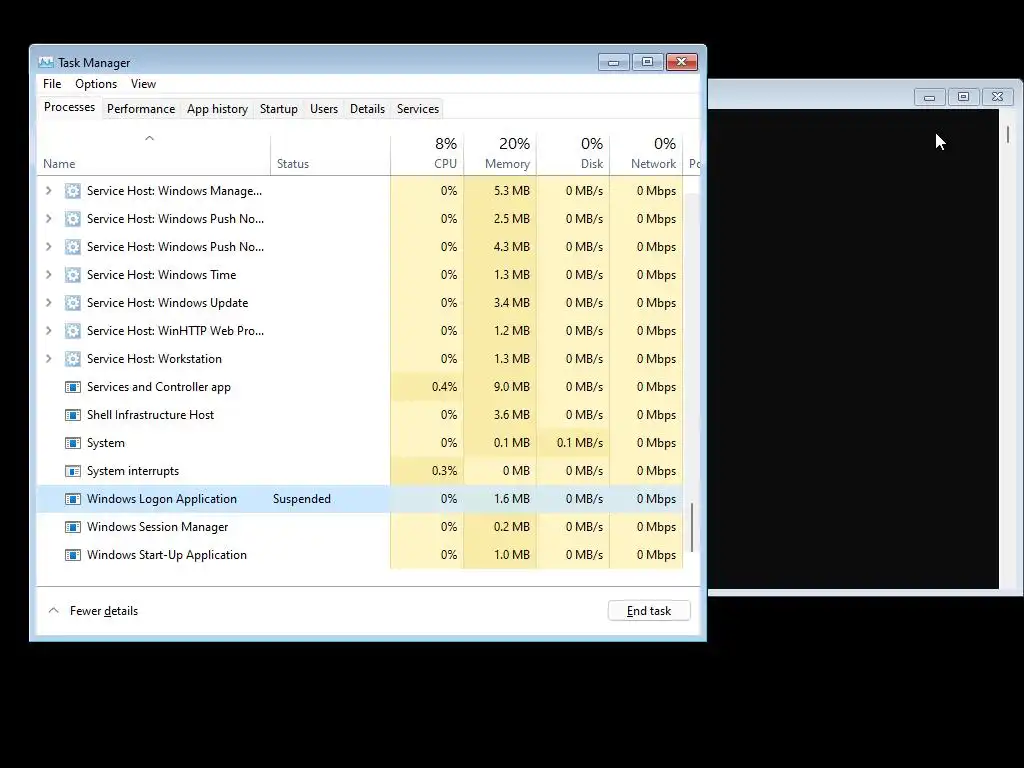1024x768 pixels.
Task: Click the process list vertical scrollbar thumb
Action: coord(692,527)
